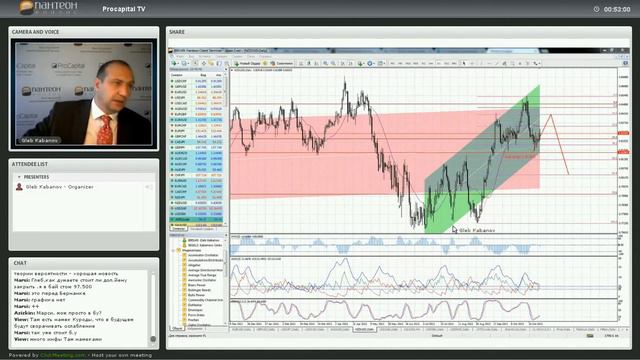The width and height of the screenshot is (640, 360).
Task: Select Alligator indicator in Navigator tree
Action: 195,265
